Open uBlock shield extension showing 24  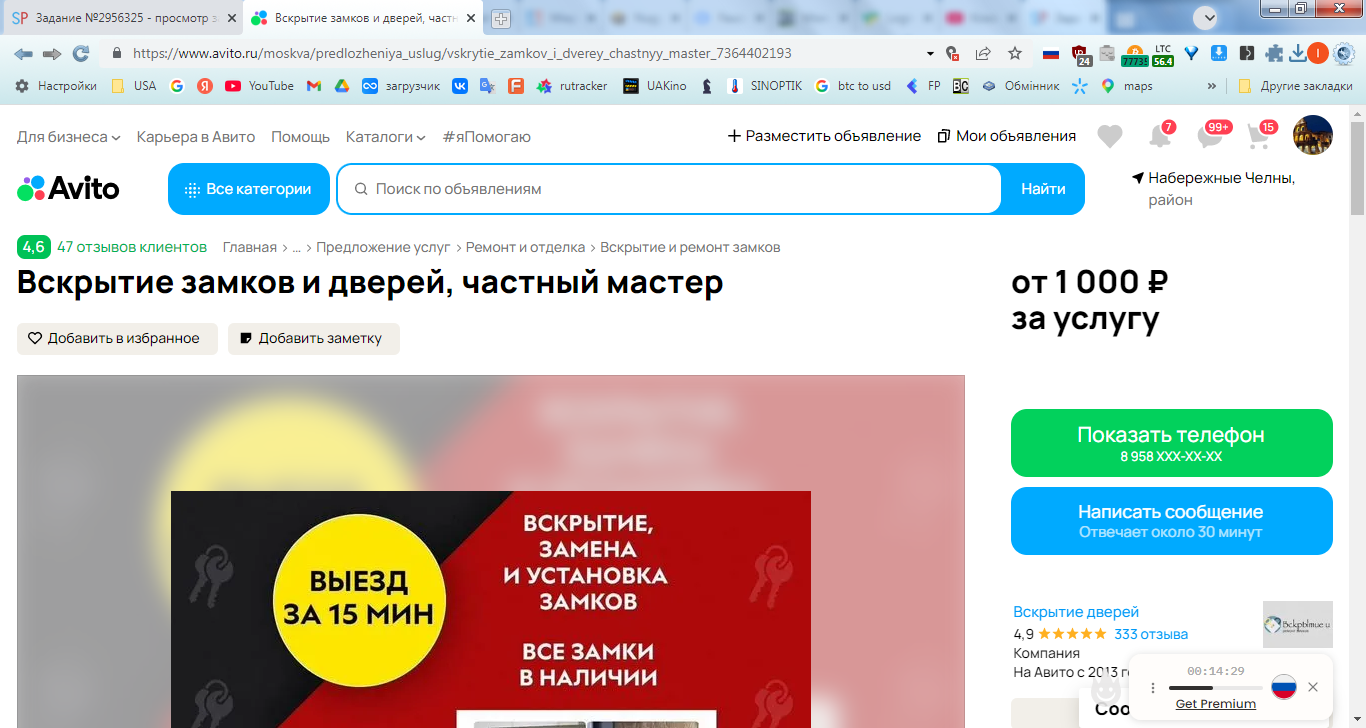1081,54
